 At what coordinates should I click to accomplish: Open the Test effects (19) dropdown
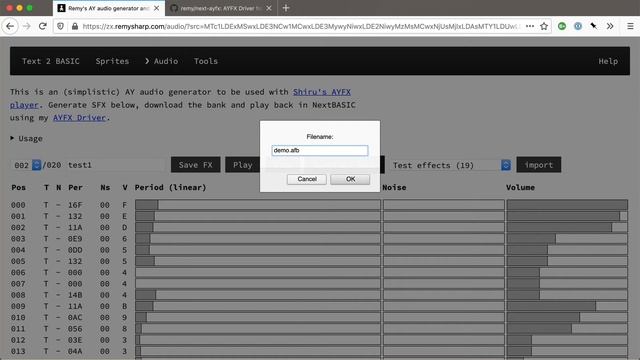tap(451, 165)
